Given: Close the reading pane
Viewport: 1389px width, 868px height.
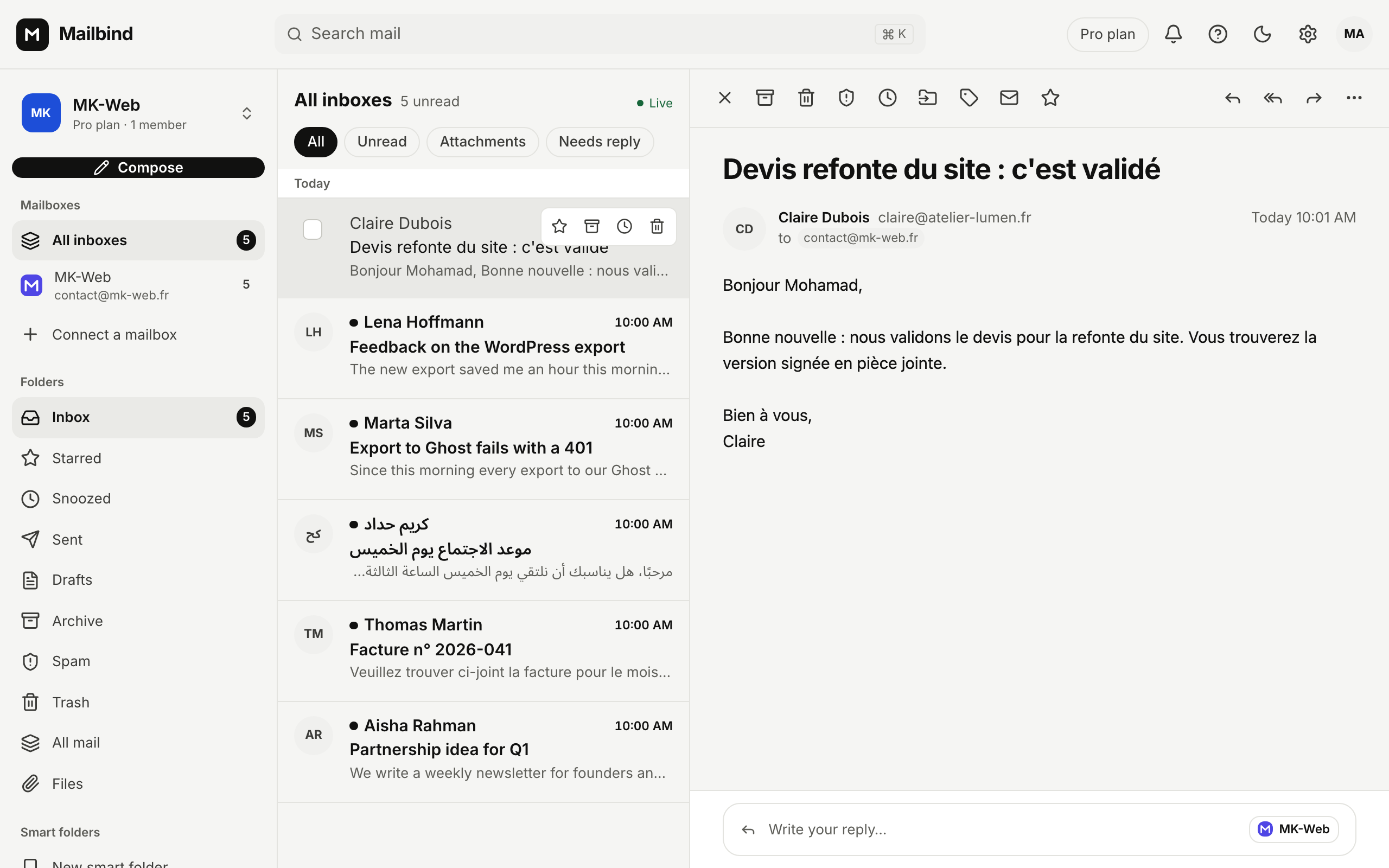Looking at the screenshot, I should click(725, 98).
